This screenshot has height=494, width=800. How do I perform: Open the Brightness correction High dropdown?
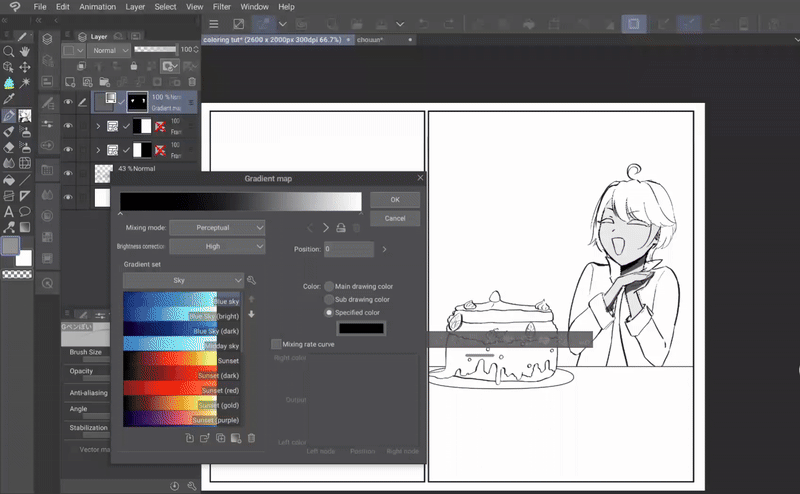(x=217, y=246)
